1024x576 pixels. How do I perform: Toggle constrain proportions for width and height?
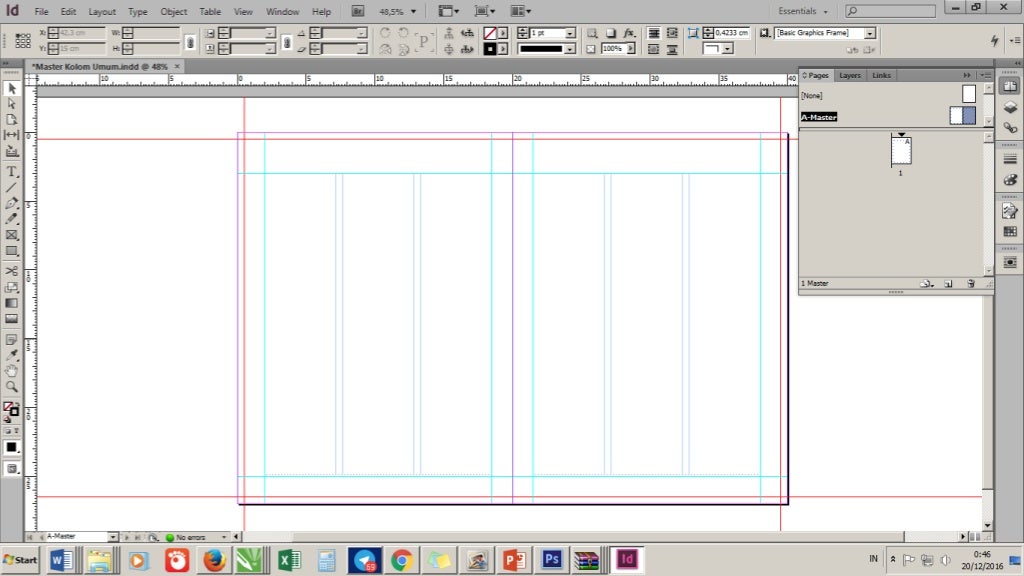(x=190, y=41)
